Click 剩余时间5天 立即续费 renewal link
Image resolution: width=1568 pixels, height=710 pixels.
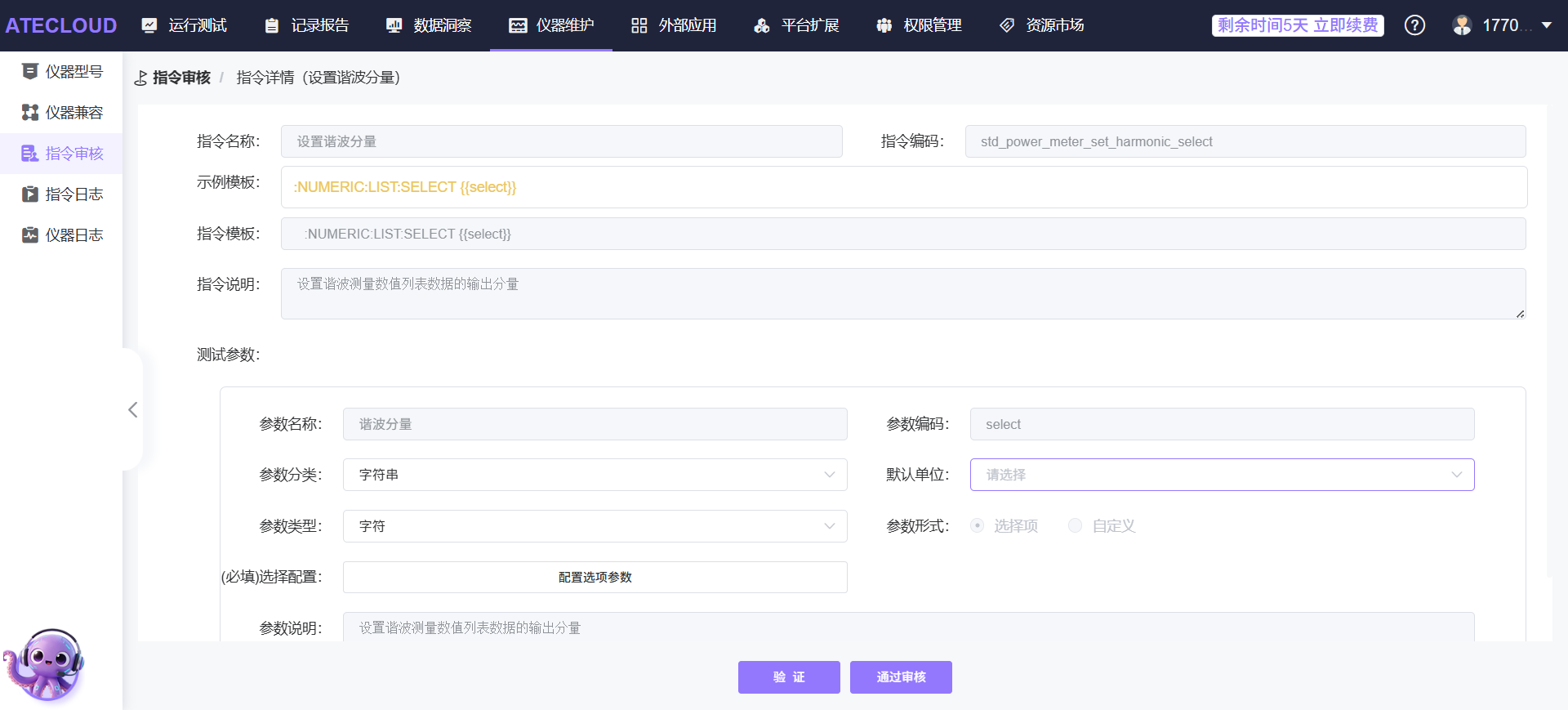(1298, 25)
